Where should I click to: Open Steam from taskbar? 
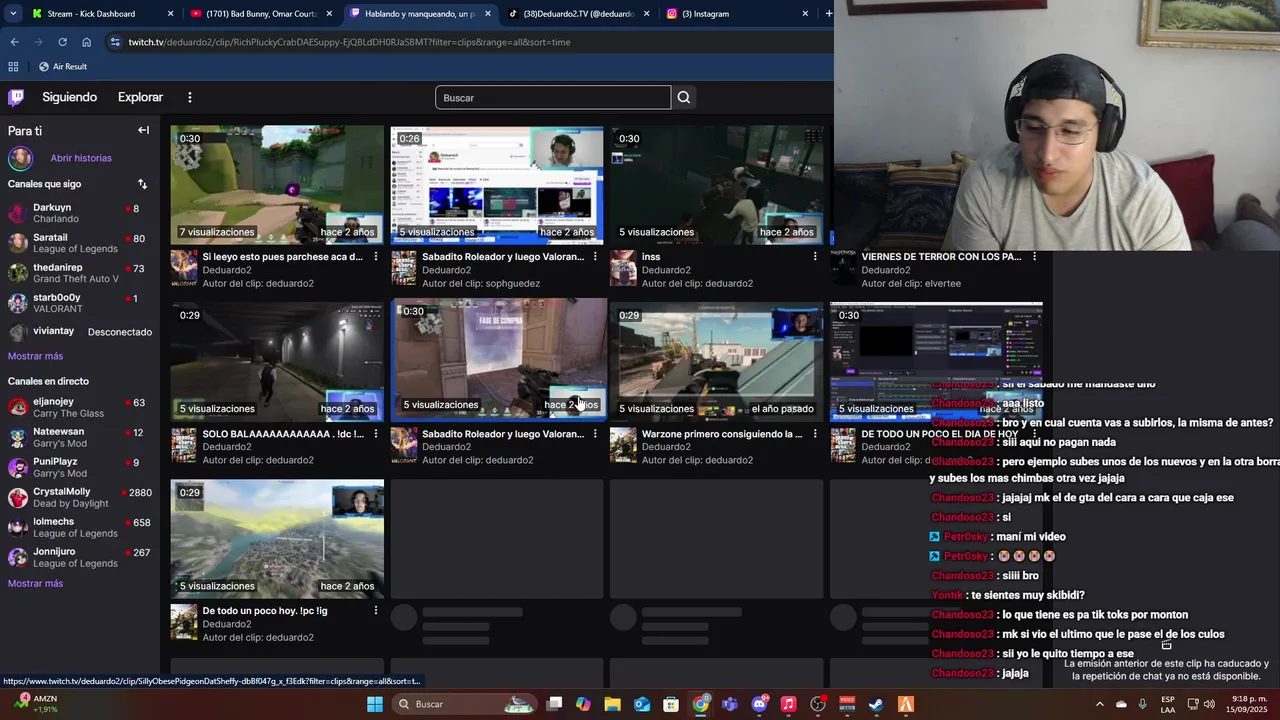click(x=876, y=704)
